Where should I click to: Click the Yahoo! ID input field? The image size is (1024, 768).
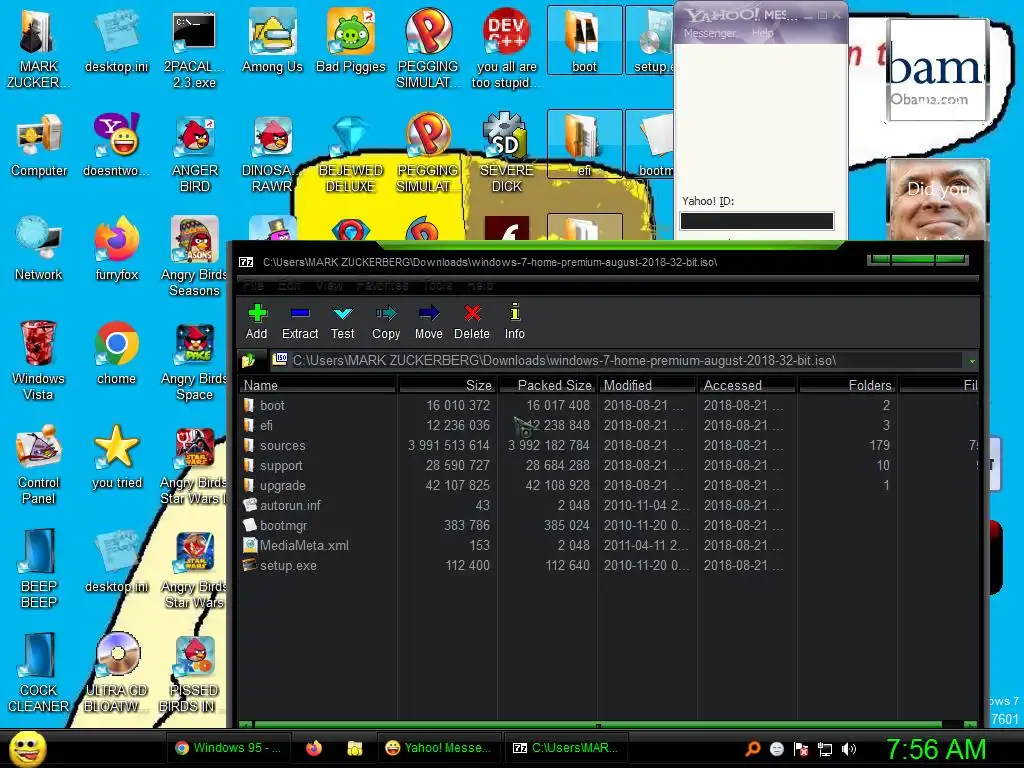(x=757, y=221)
